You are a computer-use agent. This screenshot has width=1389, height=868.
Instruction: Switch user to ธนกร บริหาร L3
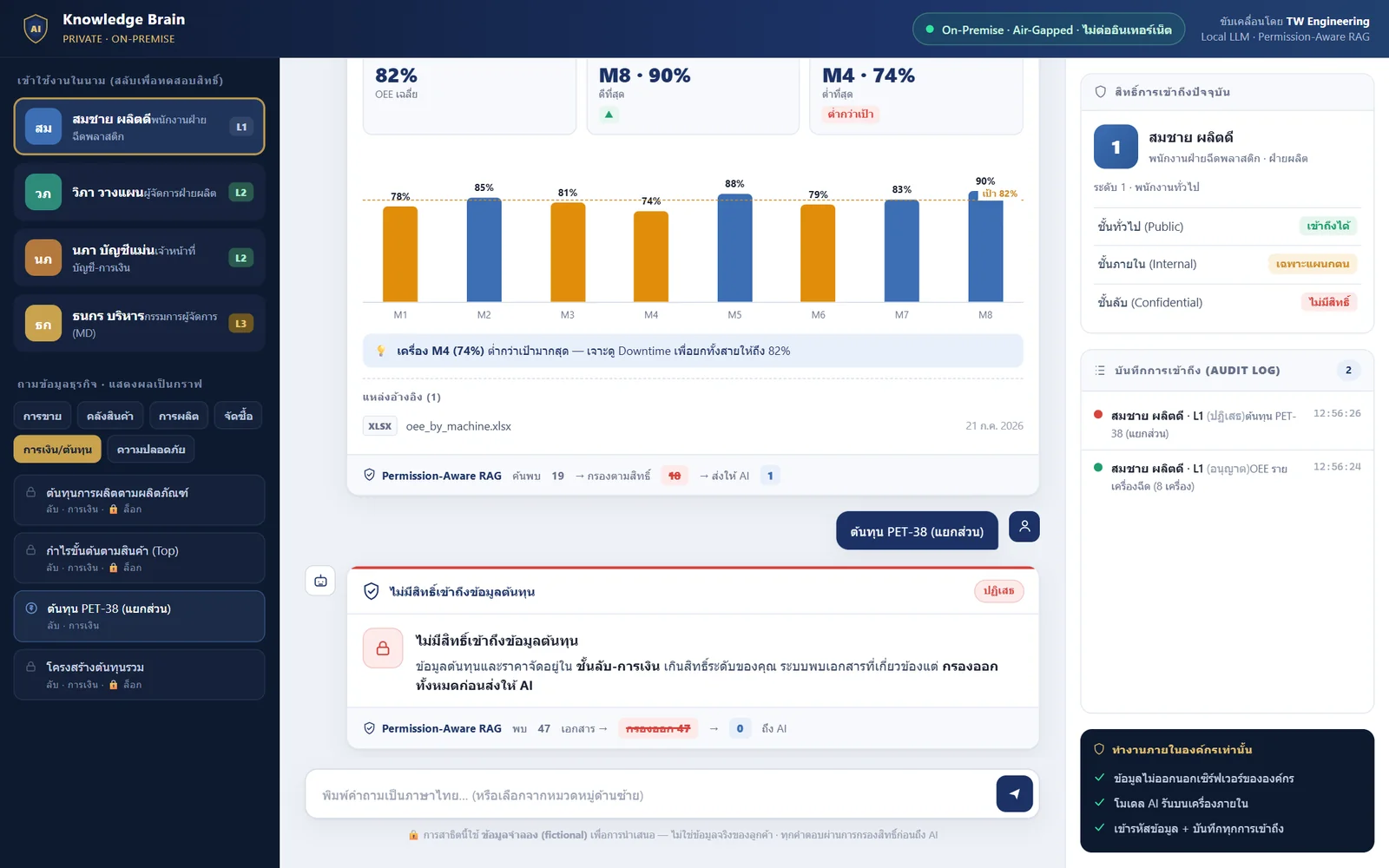pos(139,324)
